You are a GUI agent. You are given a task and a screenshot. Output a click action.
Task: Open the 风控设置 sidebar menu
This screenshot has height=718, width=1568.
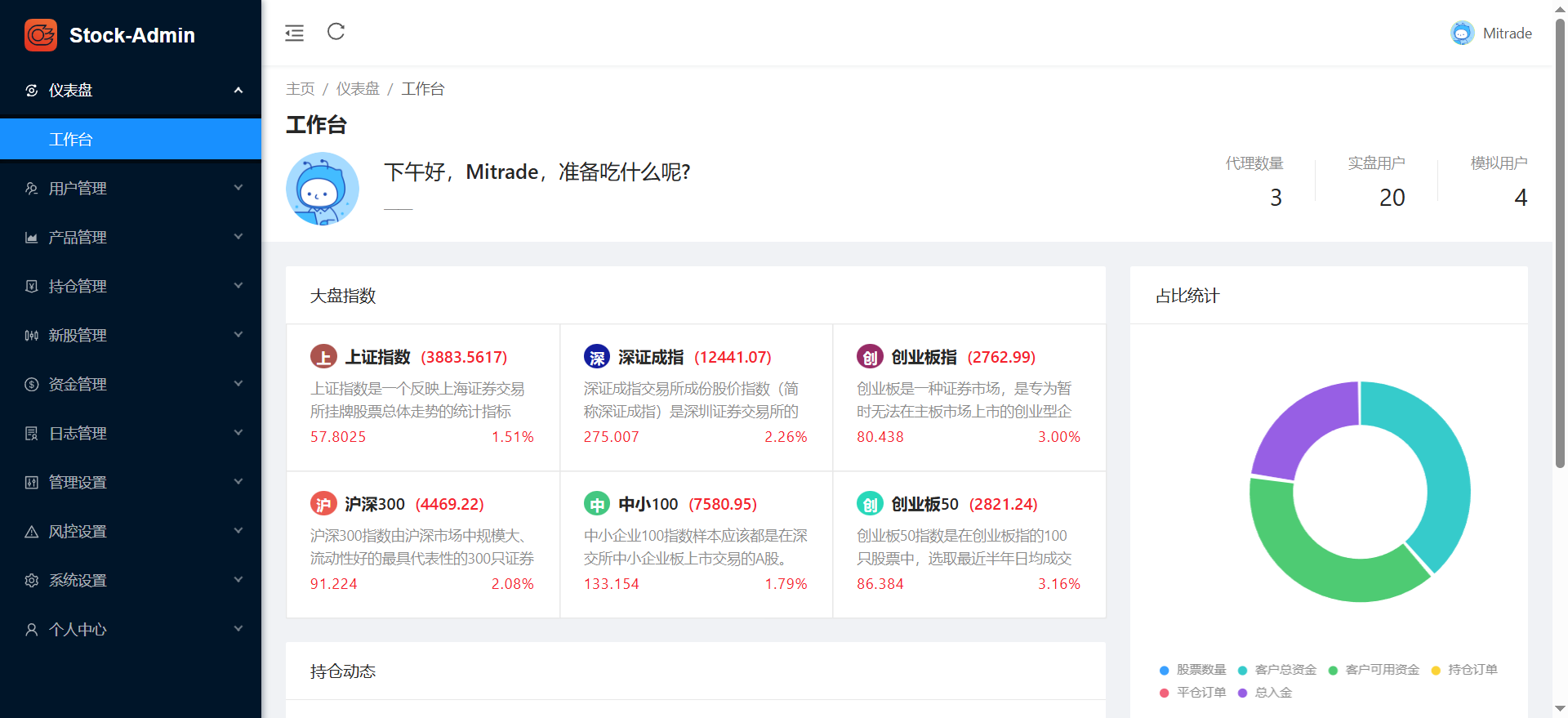(x=131, y=532)
